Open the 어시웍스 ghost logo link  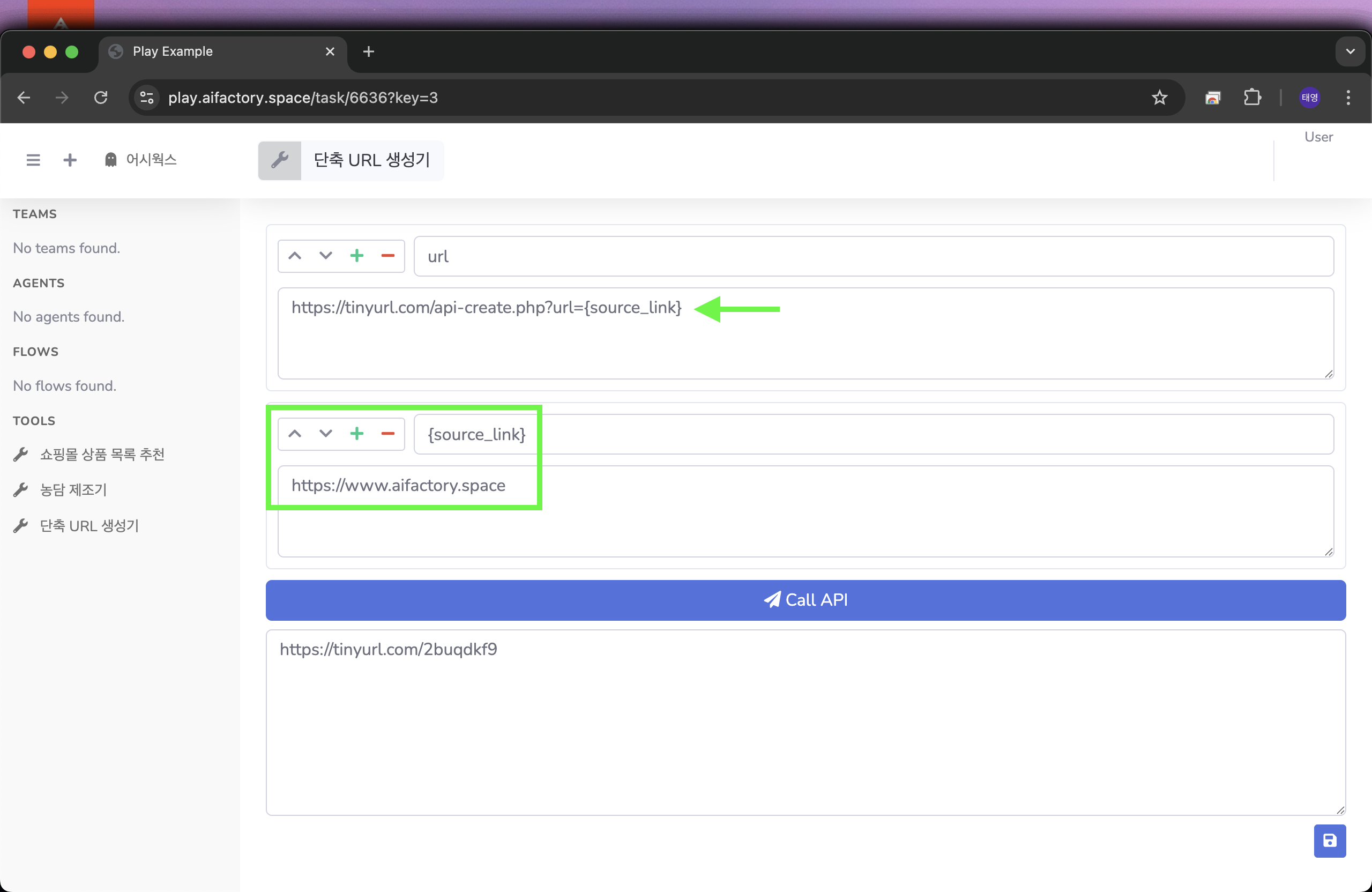click(x=140, y=160)
